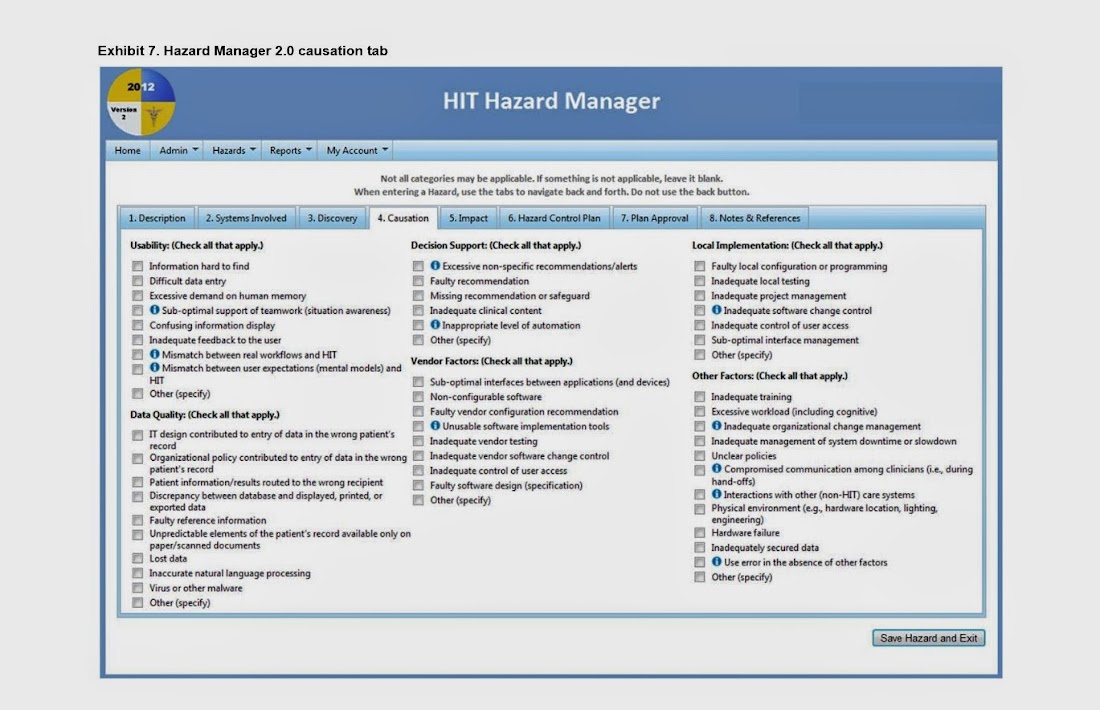This screenshot has width=1100, height=710.
Task: Open 8. Notes & References tab
Action: coord(755,218)
